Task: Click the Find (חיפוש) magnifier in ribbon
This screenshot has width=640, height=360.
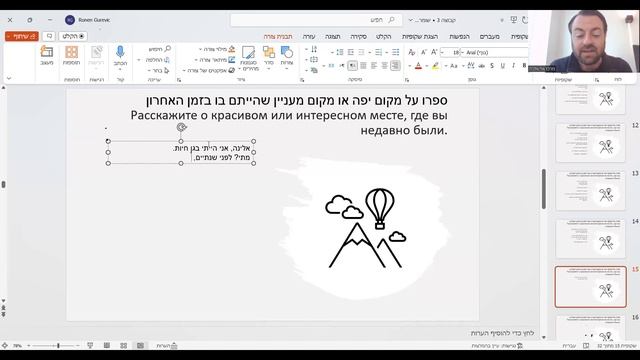Action: (167, 49)
